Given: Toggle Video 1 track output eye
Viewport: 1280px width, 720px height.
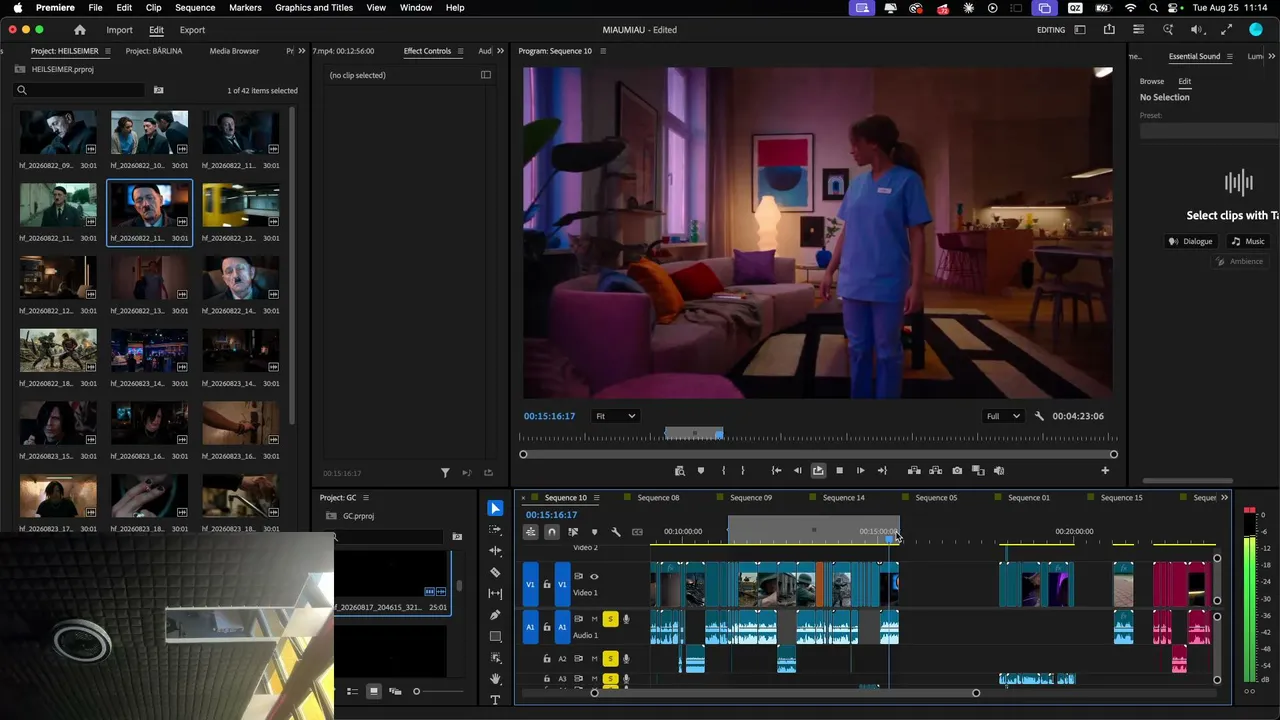Looking at the screenshot, I should click(594, 577).
